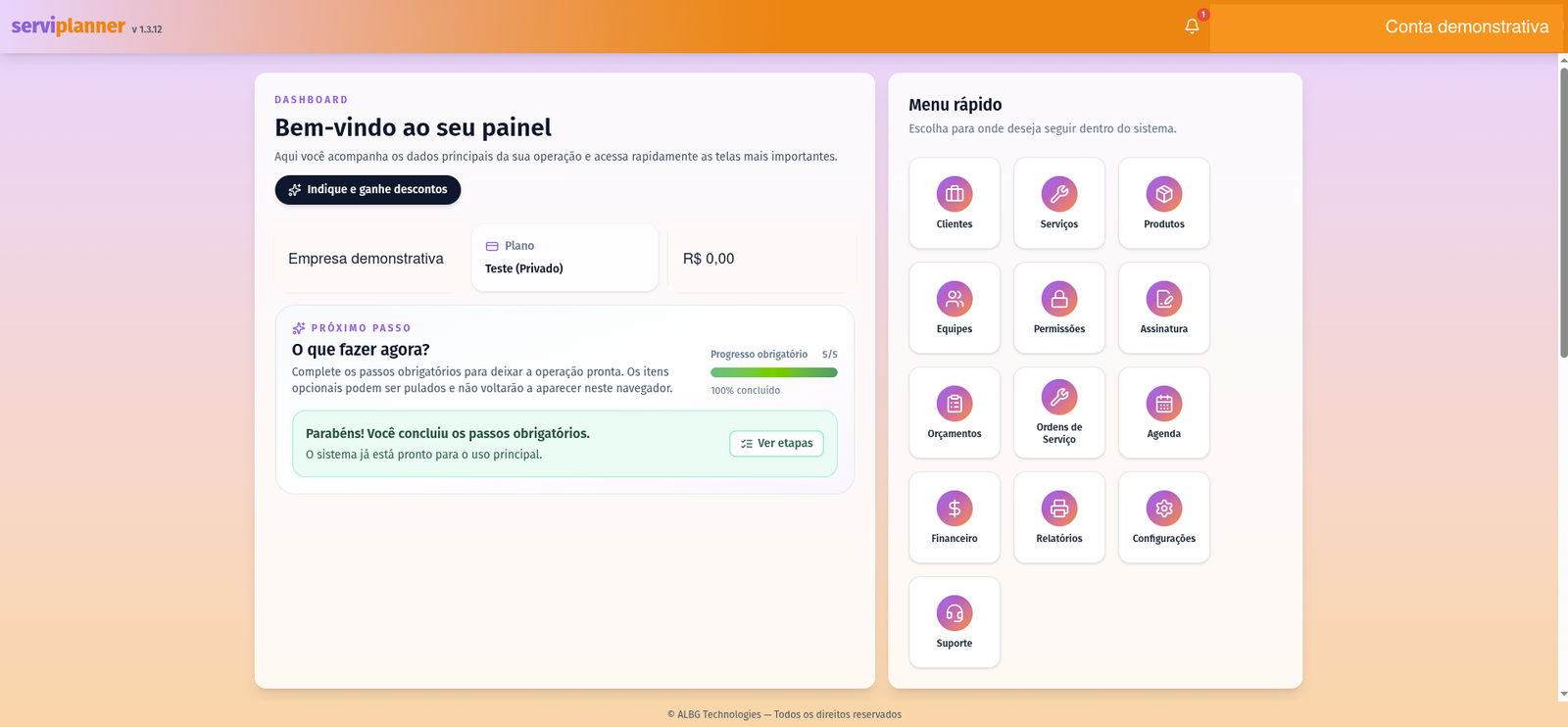The image size is (1568, 727).
Task: Click the Parabéns completion message
Action: (448, 433)
